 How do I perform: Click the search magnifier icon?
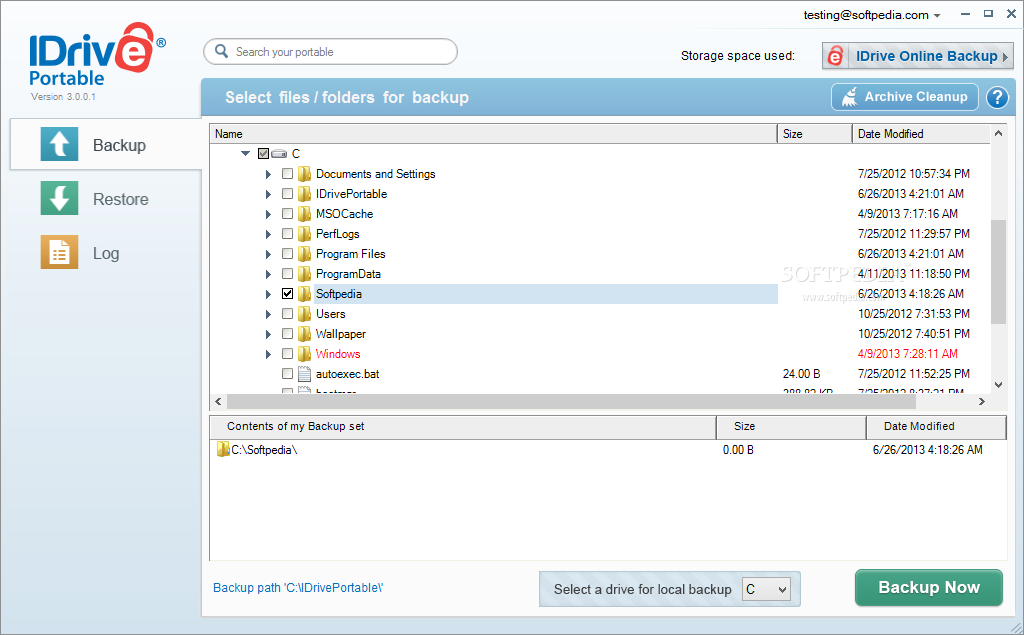(221, 51)
